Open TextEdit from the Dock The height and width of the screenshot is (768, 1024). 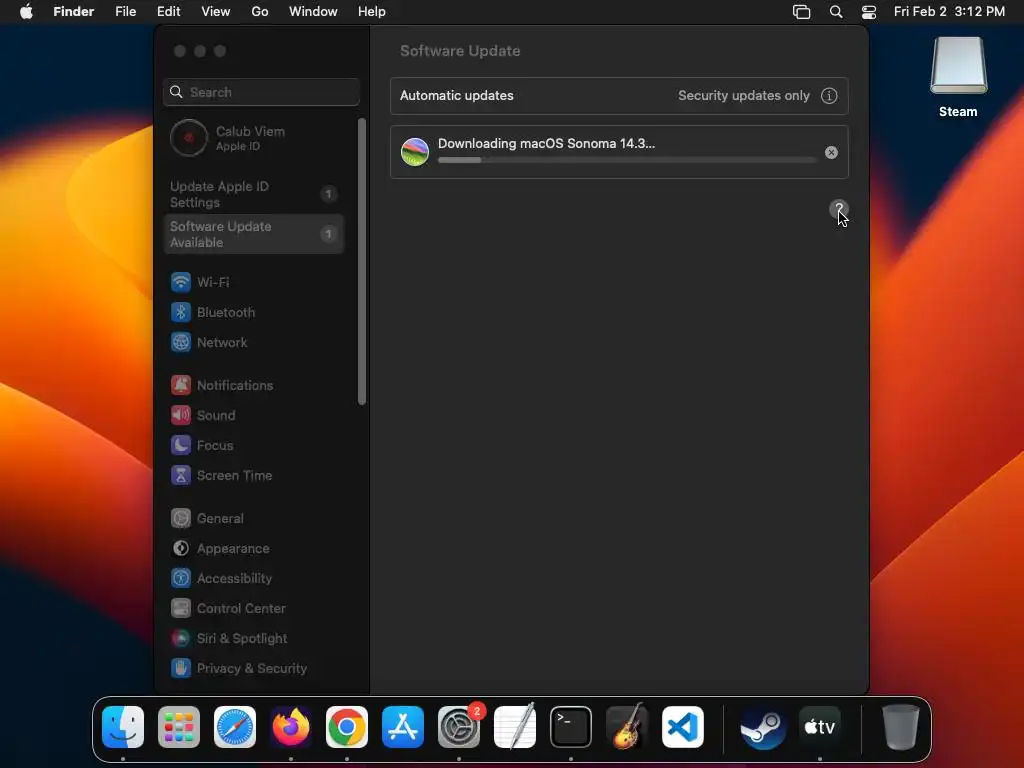515,727
